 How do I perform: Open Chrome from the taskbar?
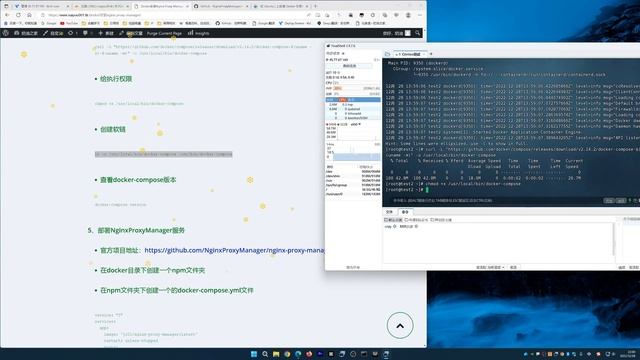287,354
